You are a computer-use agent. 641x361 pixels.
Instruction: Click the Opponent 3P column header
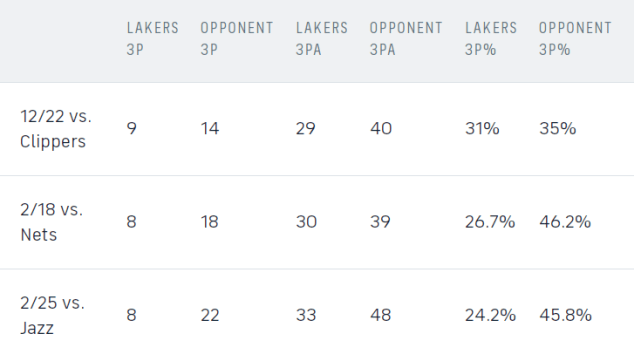[x=237, y=39]
